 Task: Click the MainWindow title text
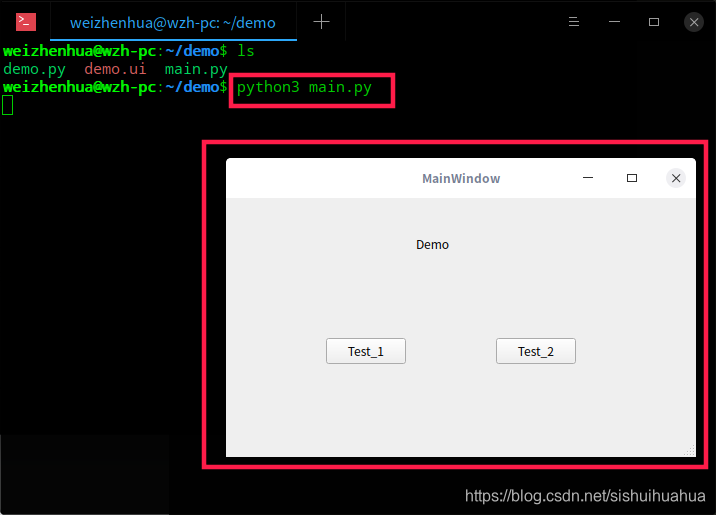pos(461,179)
